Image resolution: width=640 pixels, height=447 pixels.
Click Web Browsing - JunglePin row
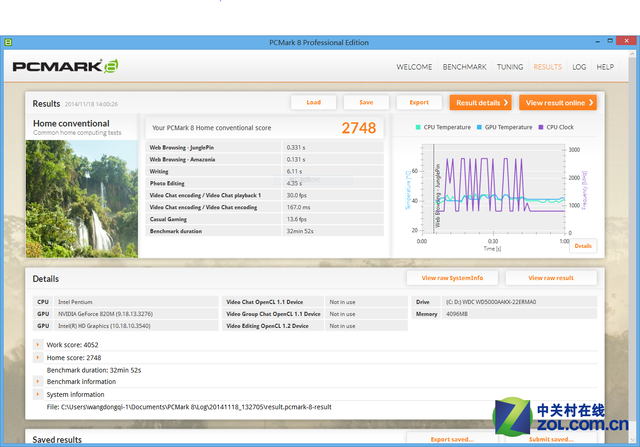(264, 147)
